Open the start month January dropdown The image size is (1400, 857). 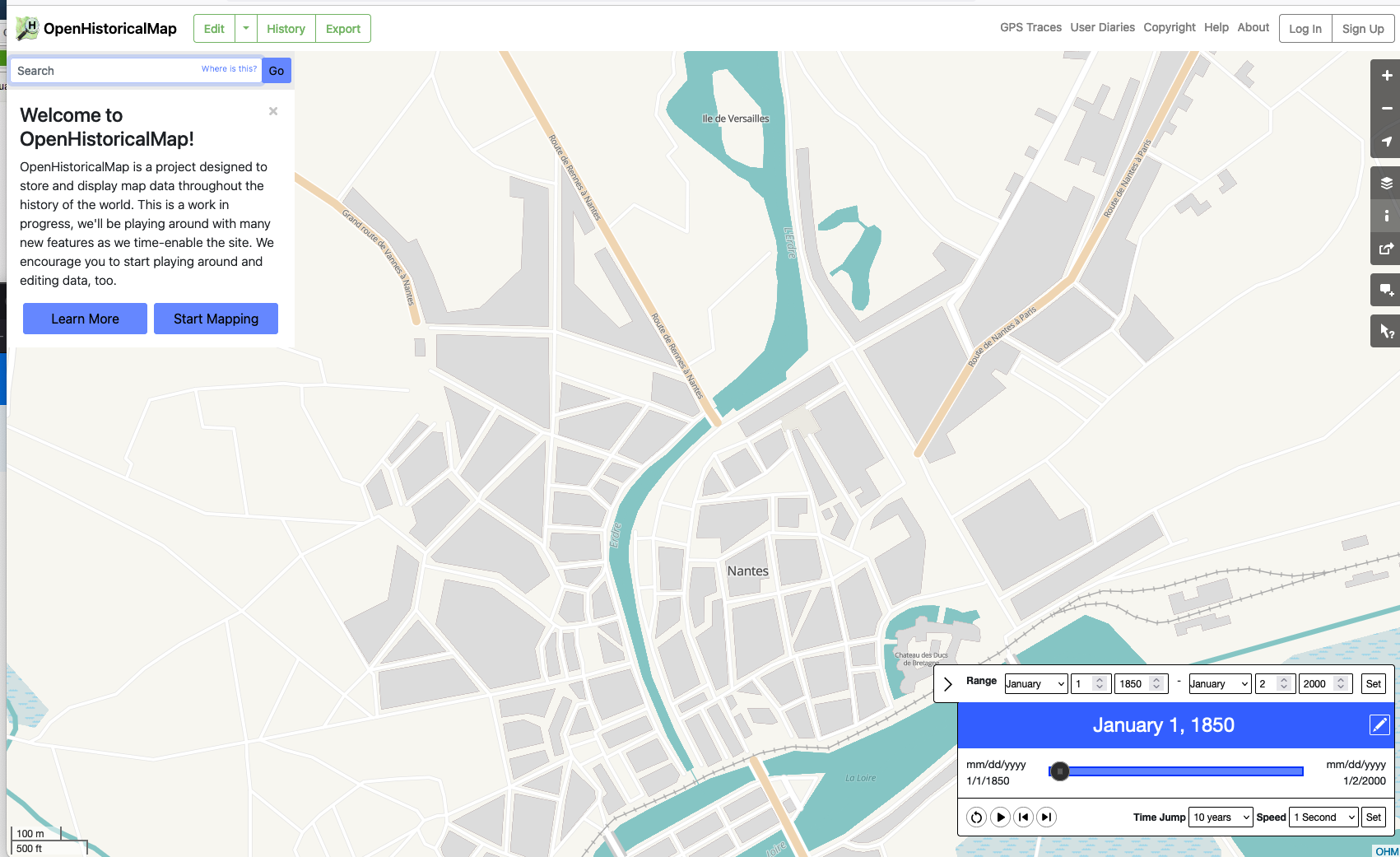coord(1035,683)
